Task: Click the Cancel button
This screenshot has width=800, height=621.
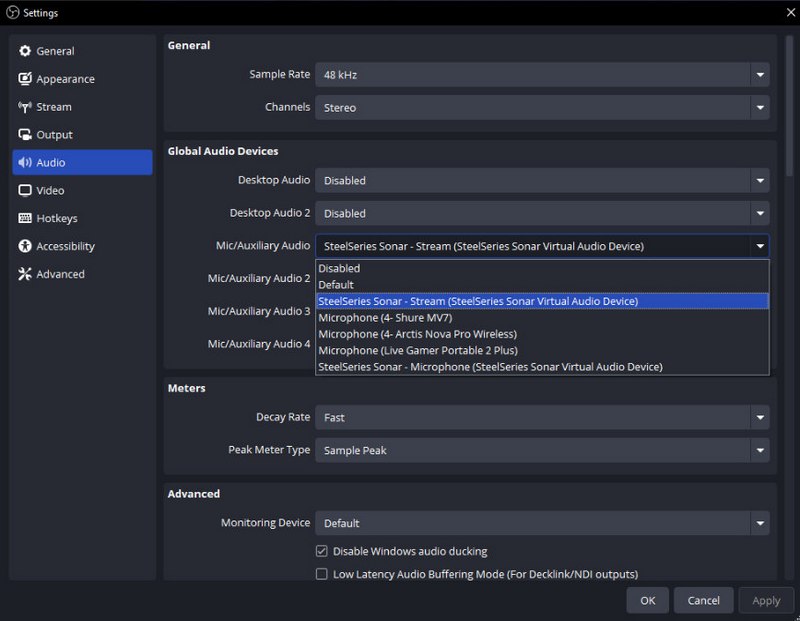Action: (704, 601)
